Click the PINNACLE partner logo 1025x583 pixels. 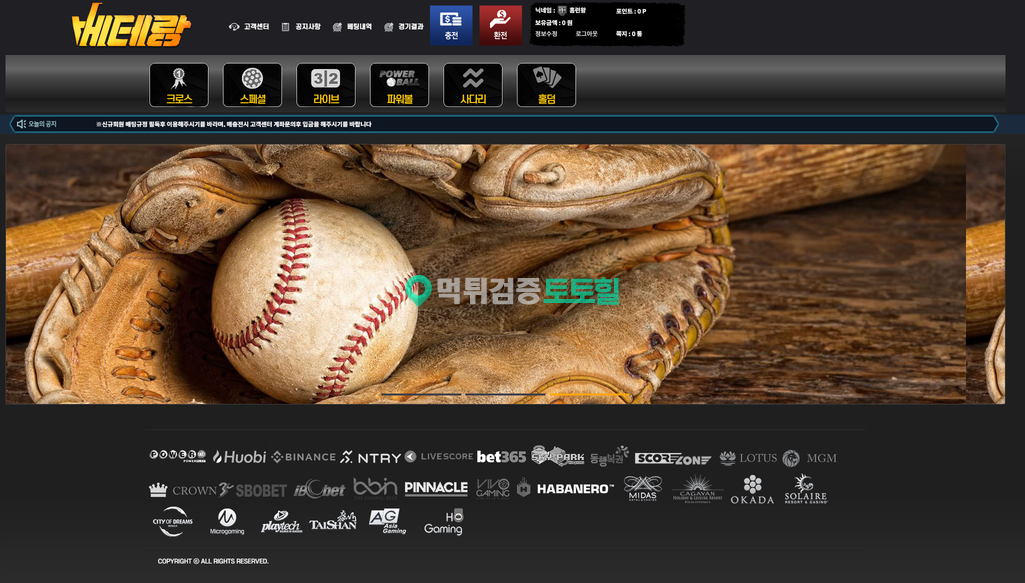pyautogui.click(x=436, y=488)
